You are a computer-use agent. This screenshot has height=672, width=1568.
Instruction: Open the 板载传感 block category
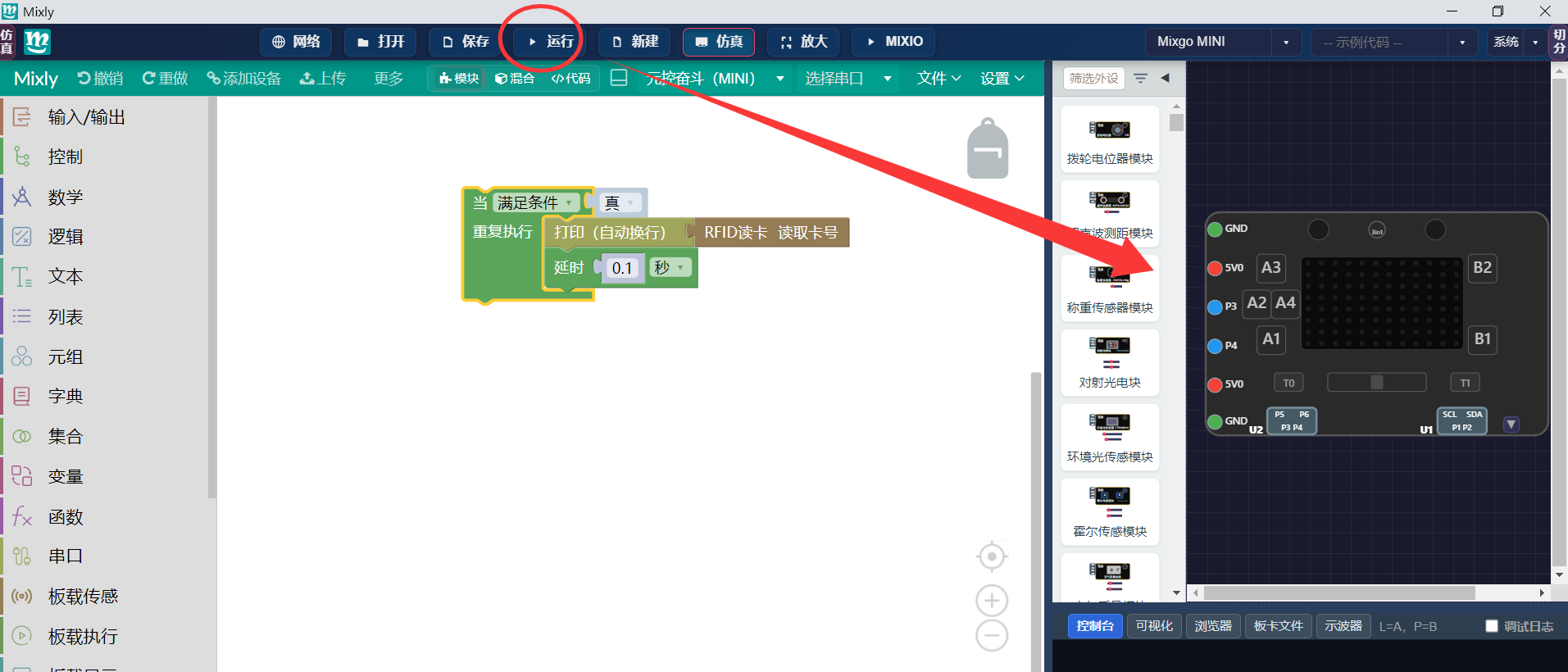[x=105, y=596]
